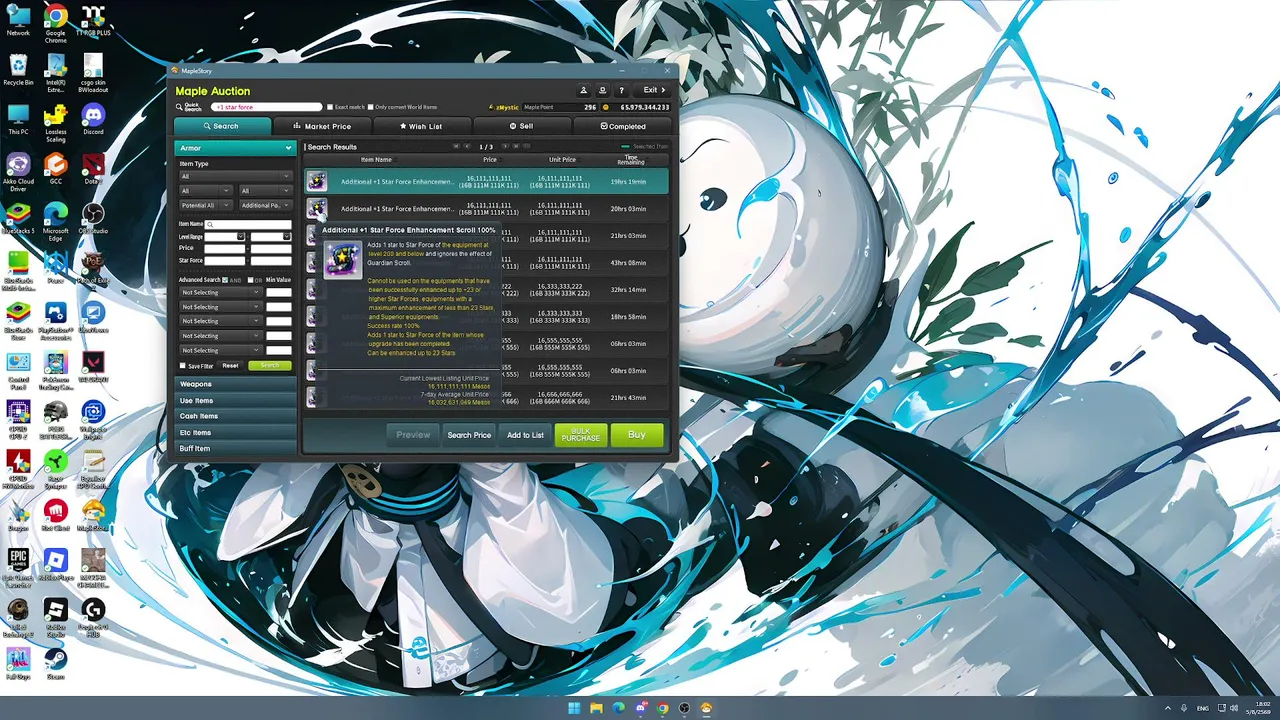Open the GCC desktop shortcut
Image resolution: width=1280 pixels, height=720 pixels.
point(56,168)
